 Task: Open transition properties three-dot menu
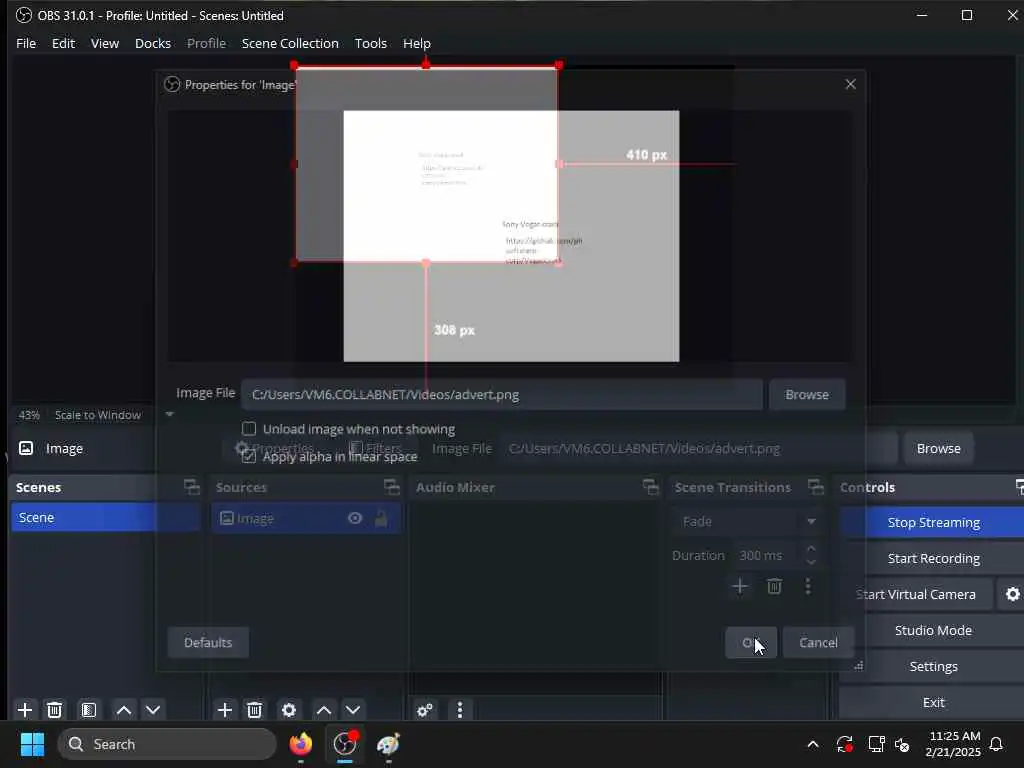[x=808, y=586]
